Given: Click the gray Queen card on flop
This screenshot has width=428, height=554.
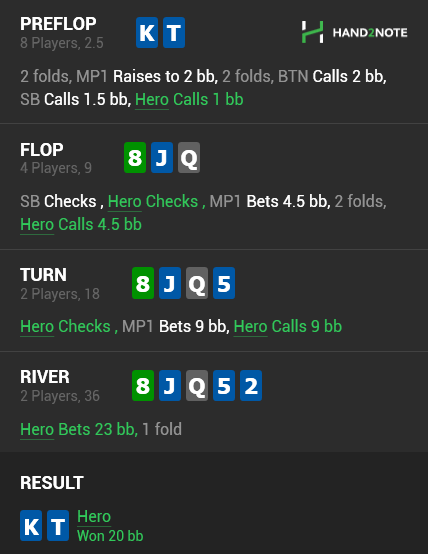Looking at the screenshot, I should point(189,158).
